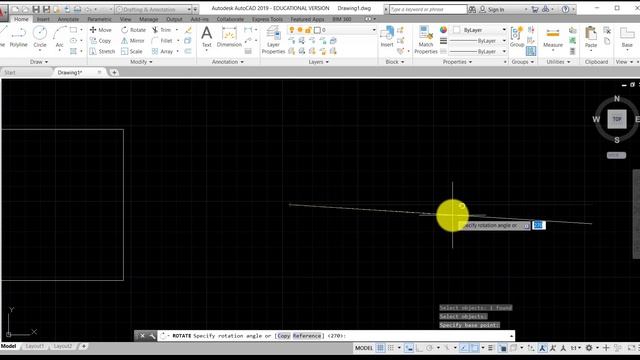The height and width of the screenshot is (360, 640).
Task: Open the Measure utility
Action: tap(553, 37)
